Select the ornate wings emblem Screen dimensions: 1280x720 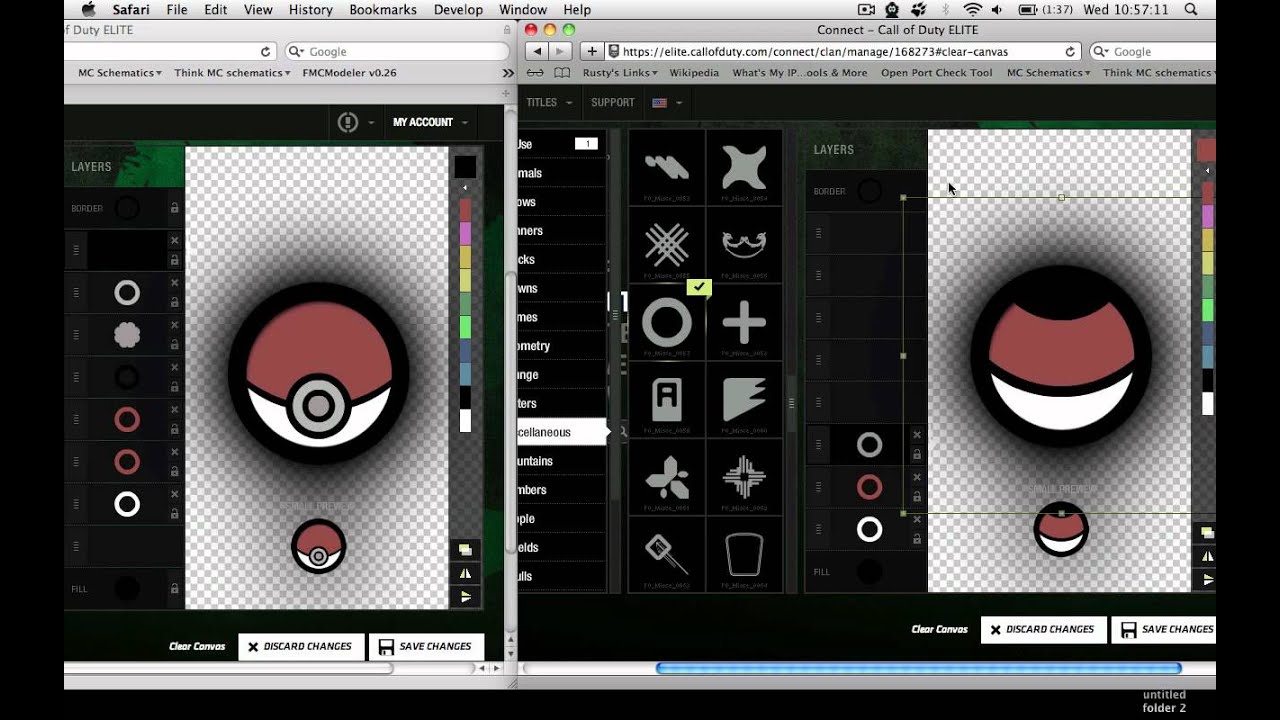coord(744,244)
